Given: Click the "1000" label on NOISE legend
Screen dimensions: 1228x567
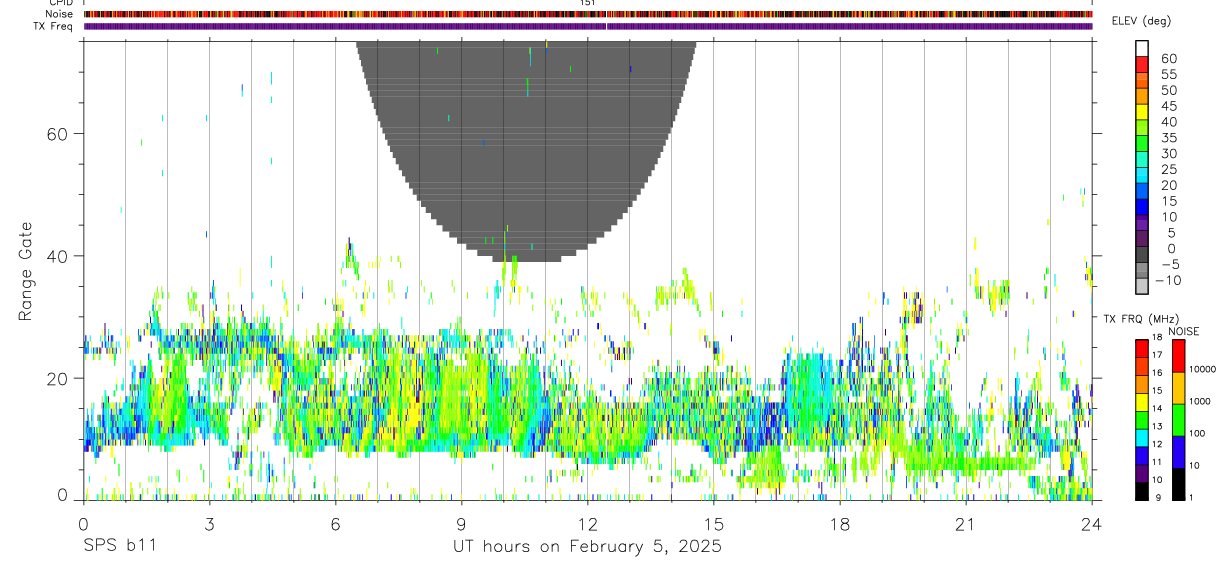Looking at the screenshot, I should pyautogui.click(x=1202, y=401).
